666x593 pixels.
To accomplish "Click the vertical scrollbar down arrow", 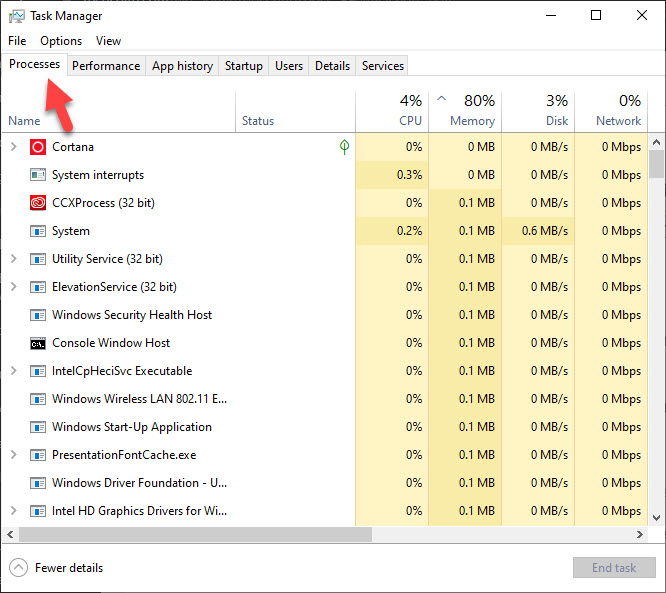I will tap(657, 517).
